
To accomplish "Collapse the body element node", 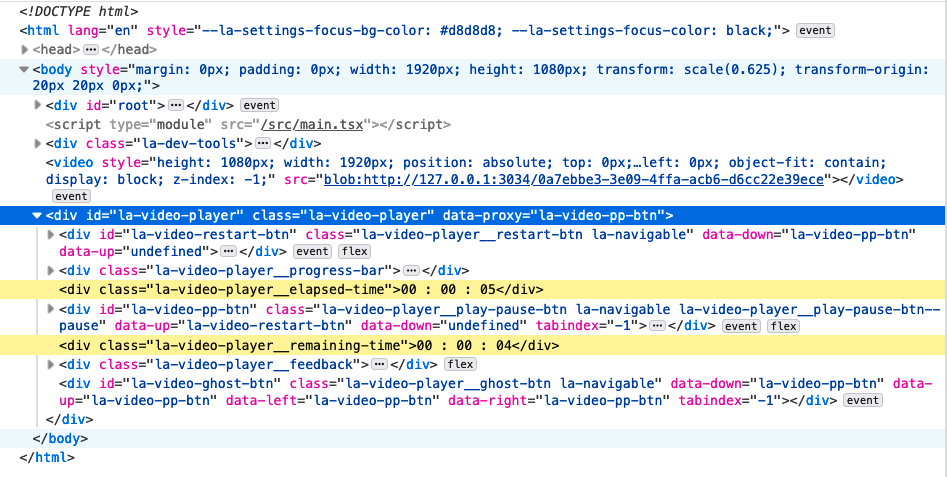I will point(24,69).
